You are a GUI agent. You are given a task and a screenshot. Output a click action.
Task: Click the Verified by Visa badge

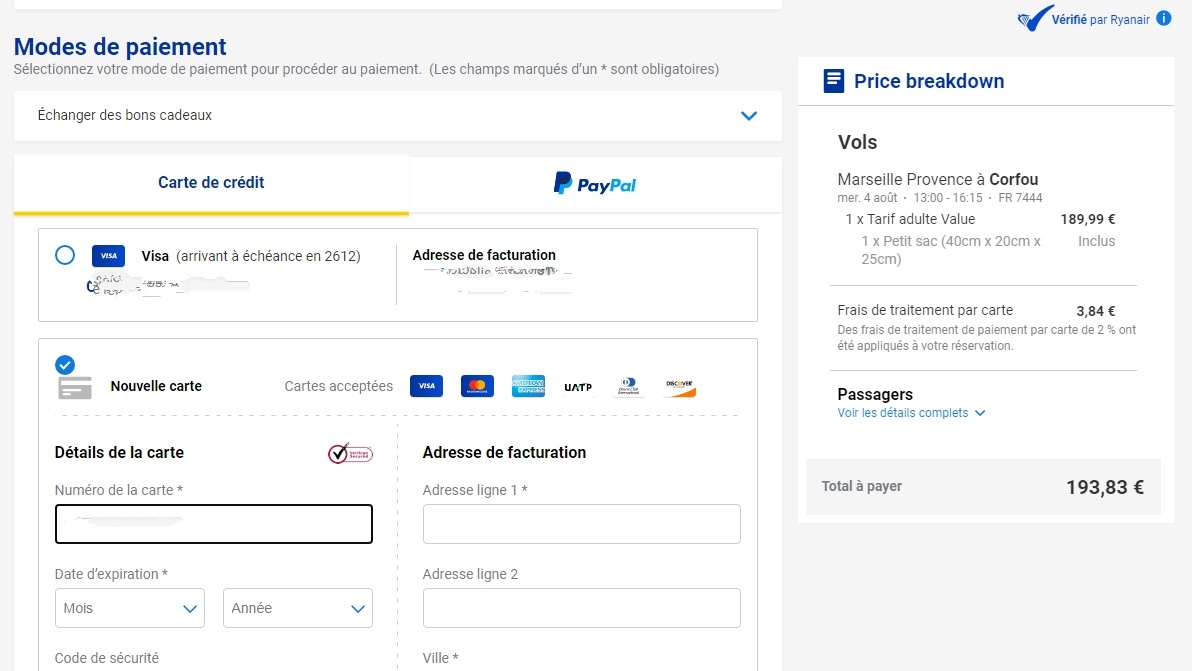point(350,452)
